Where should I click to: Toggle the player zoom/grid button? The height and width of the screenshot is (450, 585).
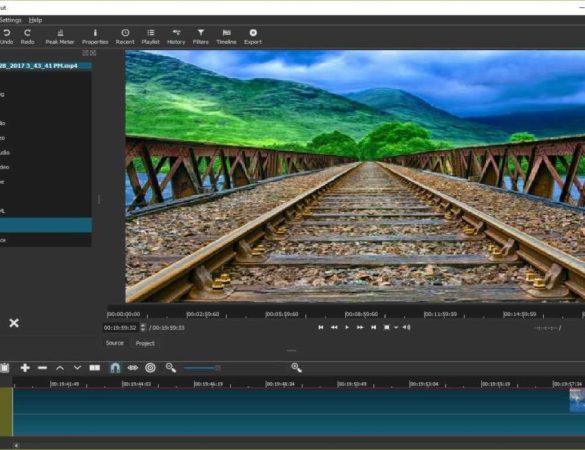click(387, 327)
